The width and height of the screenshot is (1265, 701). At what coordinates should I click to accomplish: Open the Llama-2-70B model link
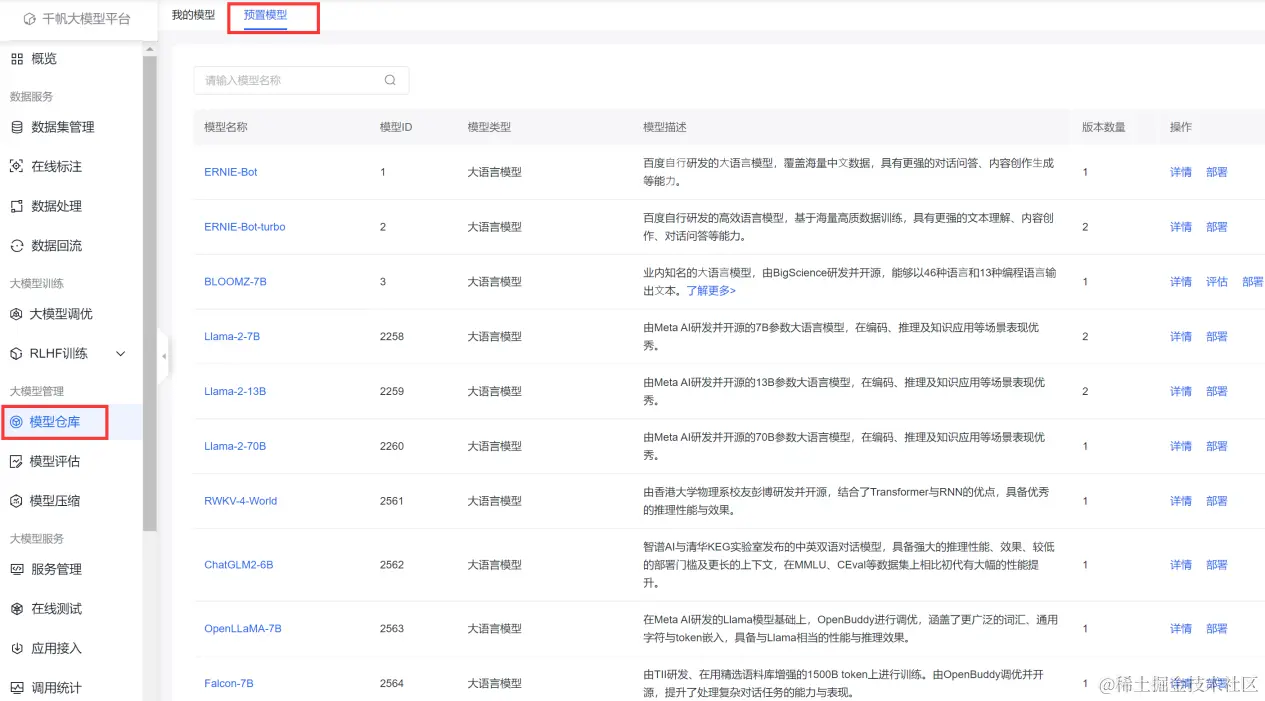235,446
